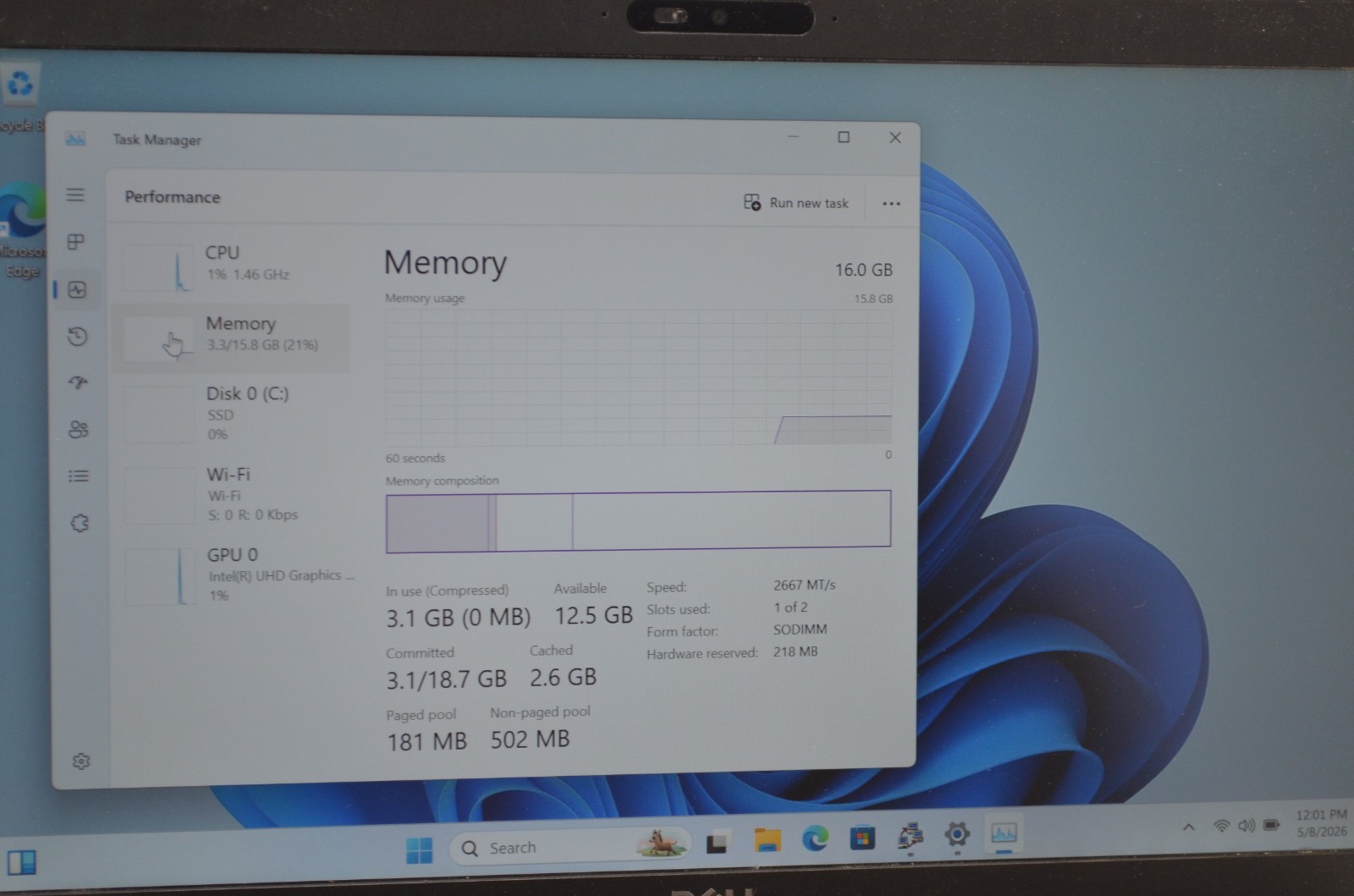The image size is (1354, 896).
Task: Select the Performance page icon in sidebar
Action: 77,290
